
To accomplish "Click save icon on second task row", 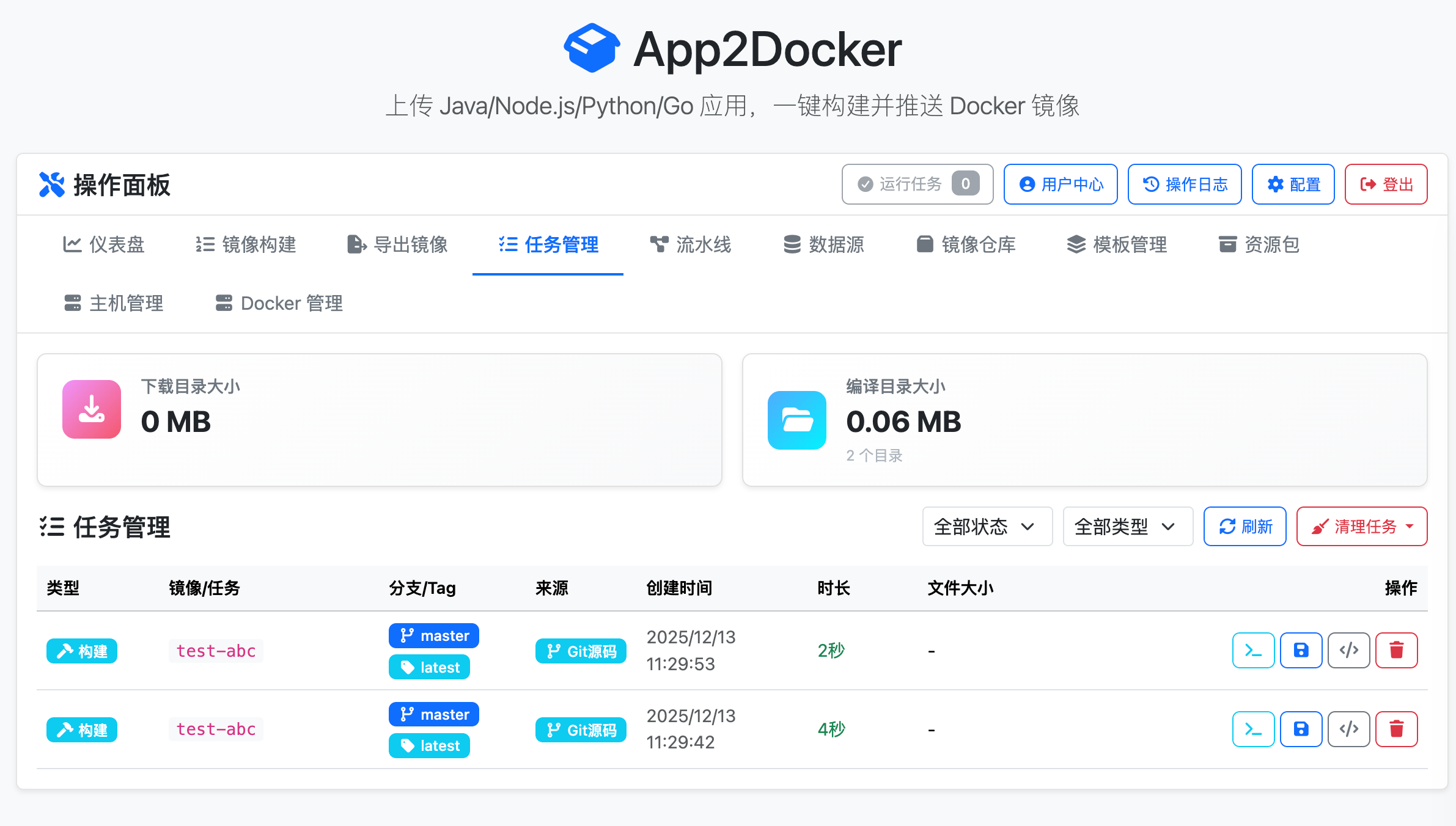I will 1301,729.
